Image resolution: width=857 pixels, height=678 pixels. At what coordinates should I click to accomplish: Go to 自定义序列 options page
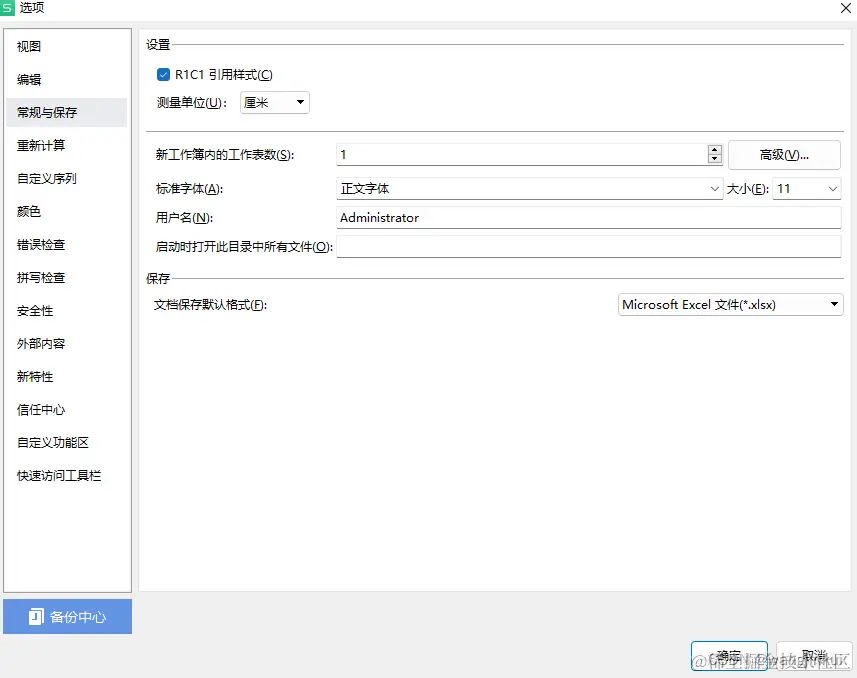click(67, 178)
